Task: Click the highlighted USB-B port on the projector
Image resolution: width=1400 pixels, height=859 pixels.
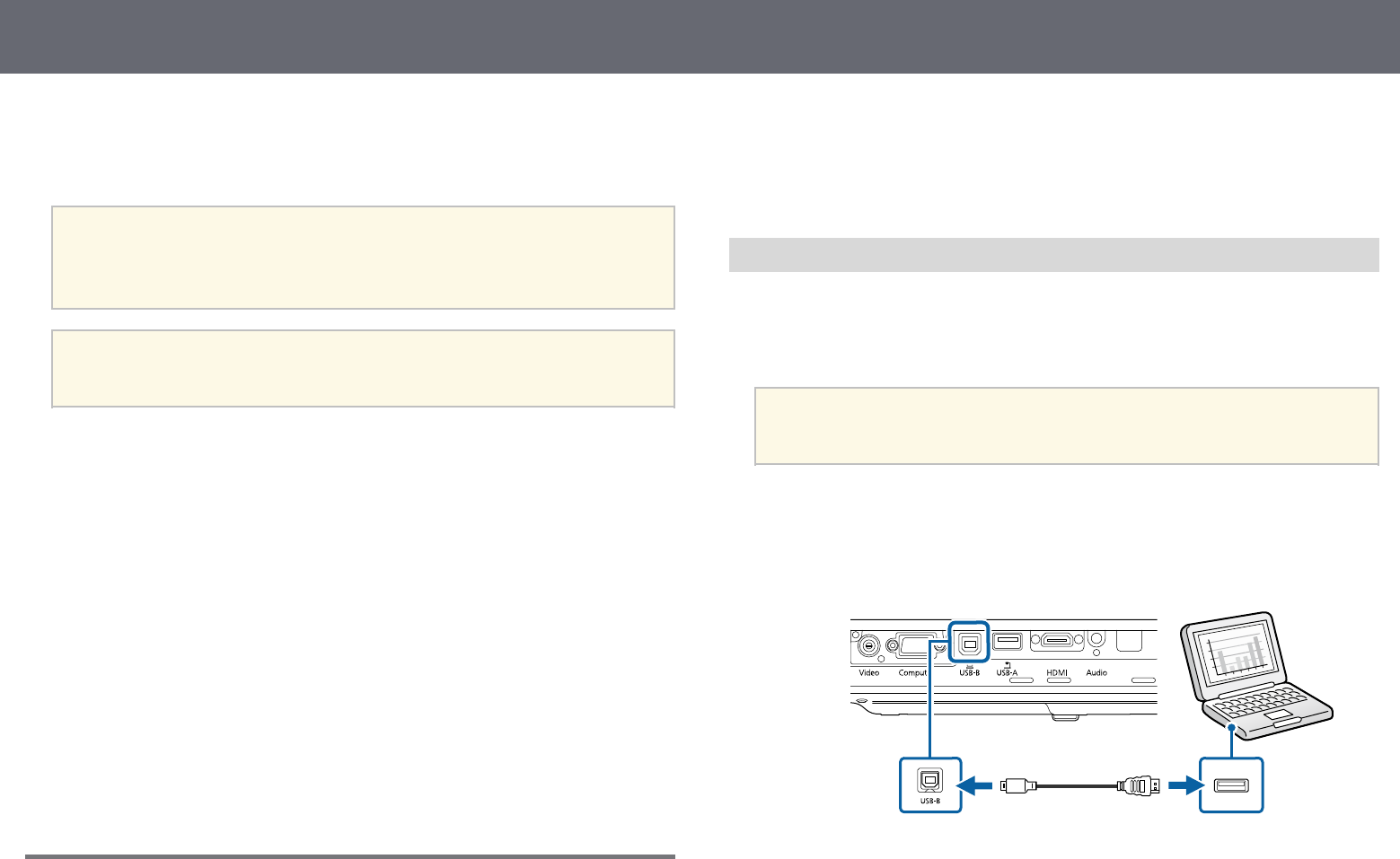Action: coord(969,643)
